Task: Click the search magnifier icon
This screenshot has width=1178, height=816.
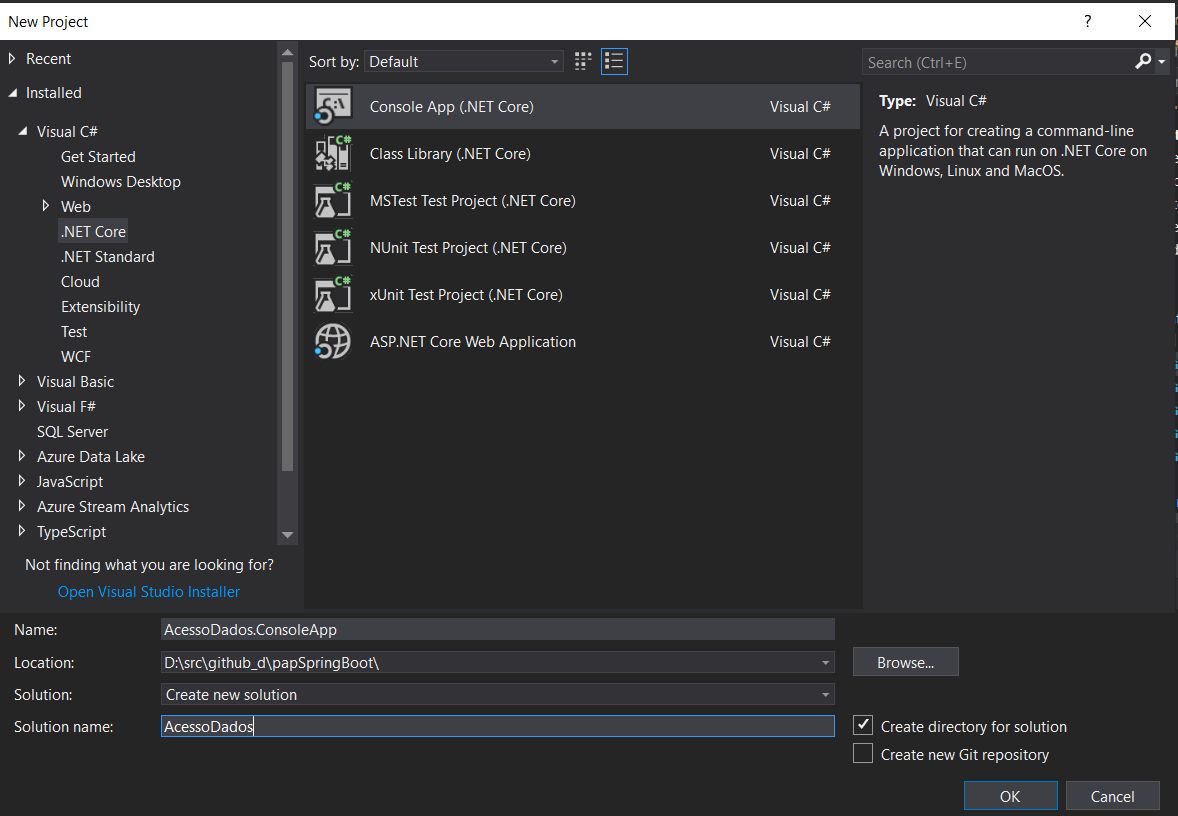Action: [1143, 62]
